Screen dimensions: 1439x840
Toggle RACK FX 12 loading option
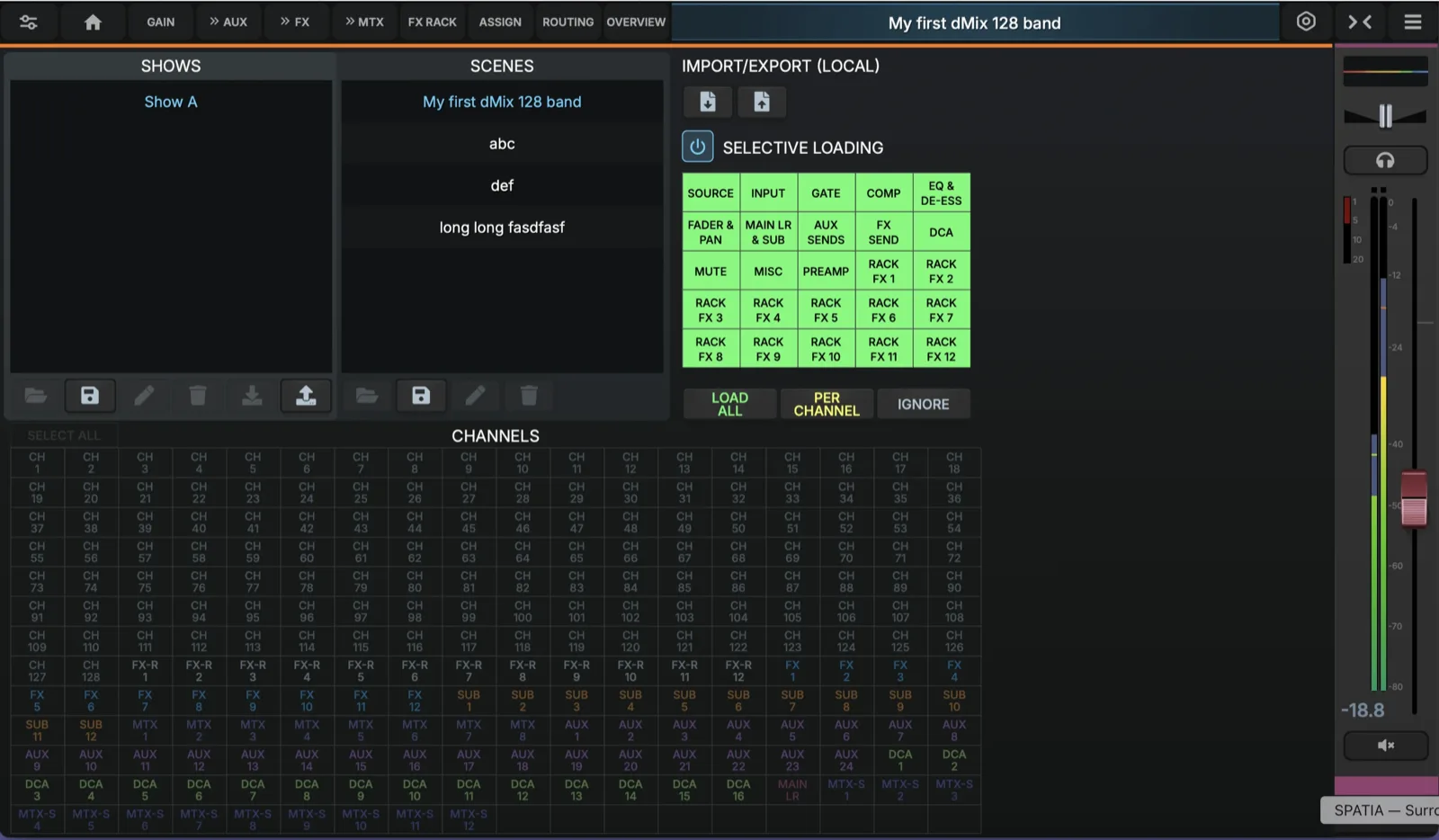[x=941, y=349]
